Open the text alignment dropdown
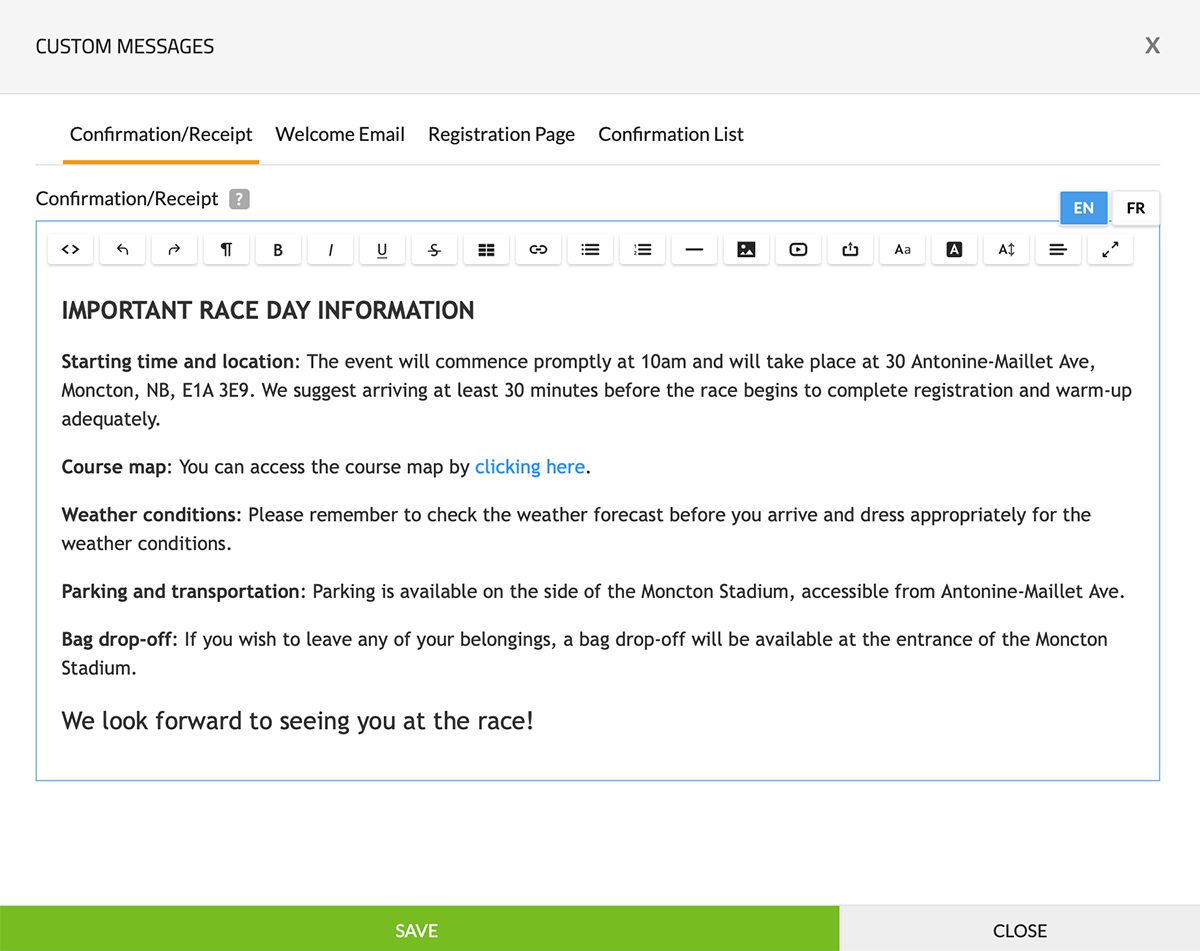The height and width of the screenshot is (951, 1200). click(x=1058, y=250)
